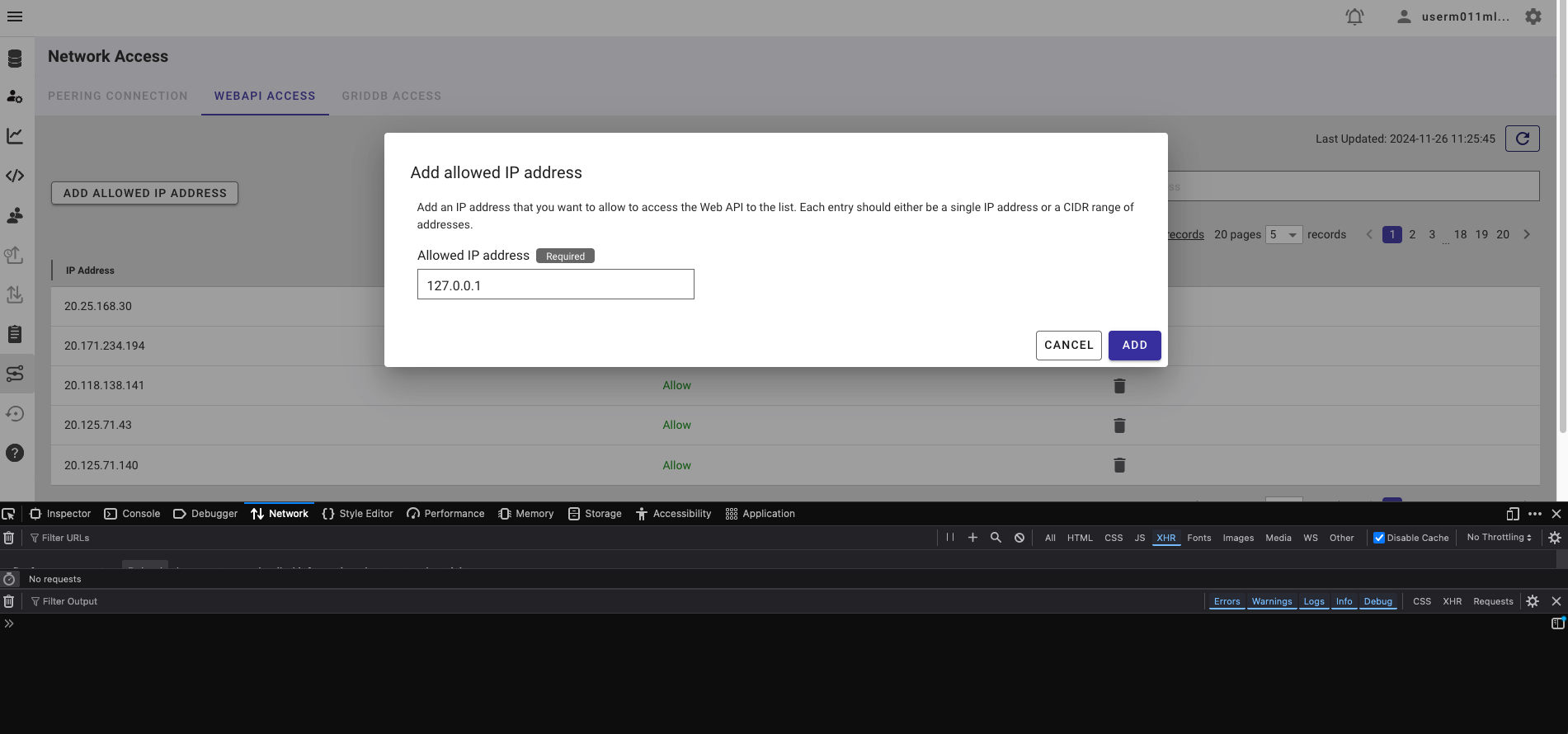Open the hamburger navigation menu

(15, 16)
